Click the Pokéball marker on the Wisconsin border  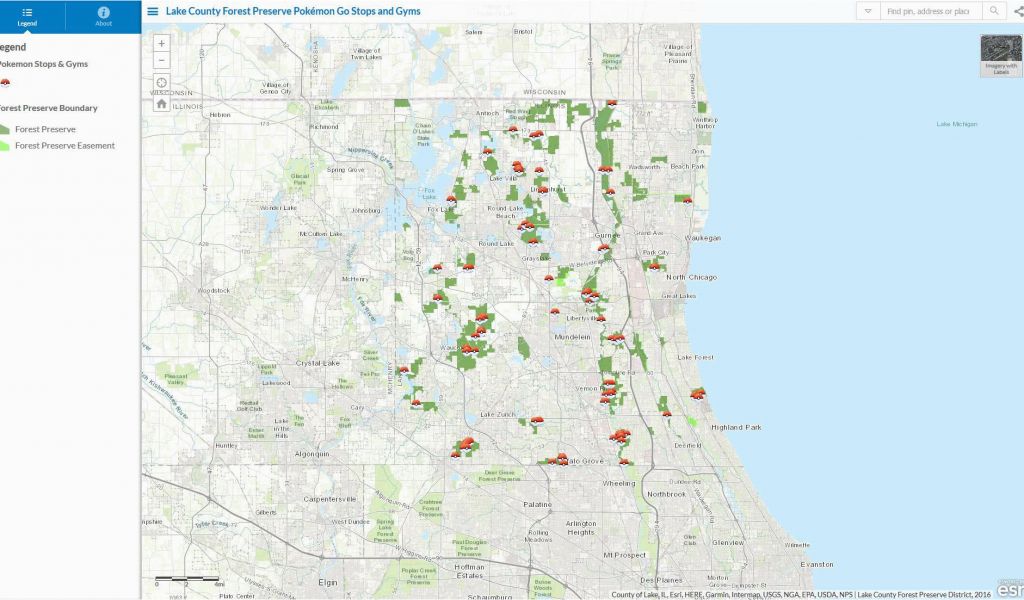pos(611,103)
